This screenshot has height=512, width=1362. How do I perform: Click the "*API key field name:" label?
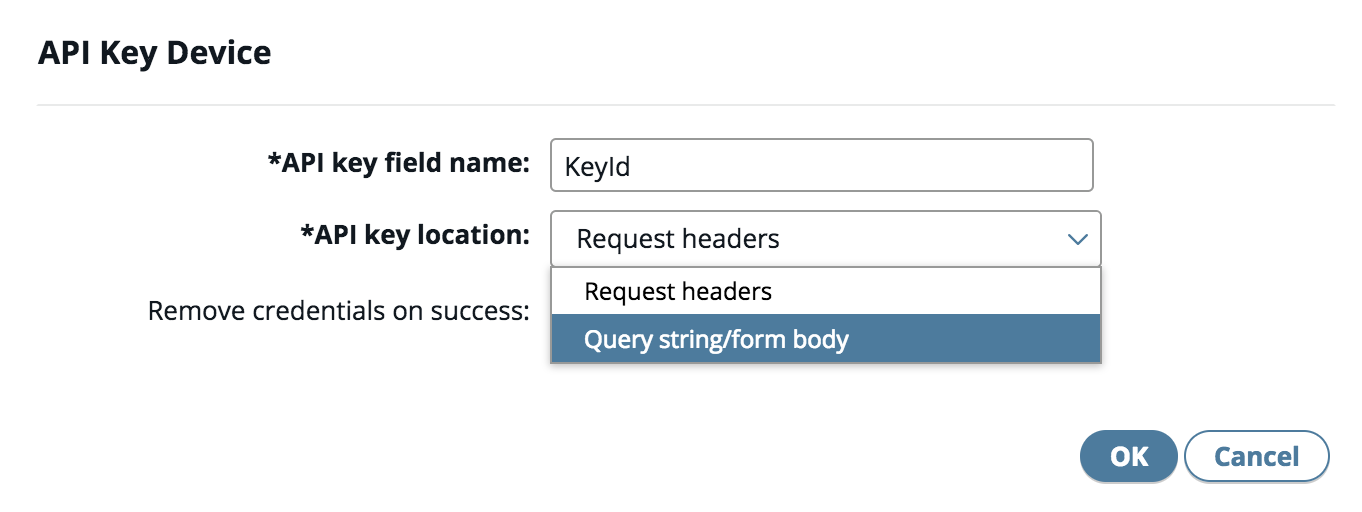pos(398,164)
